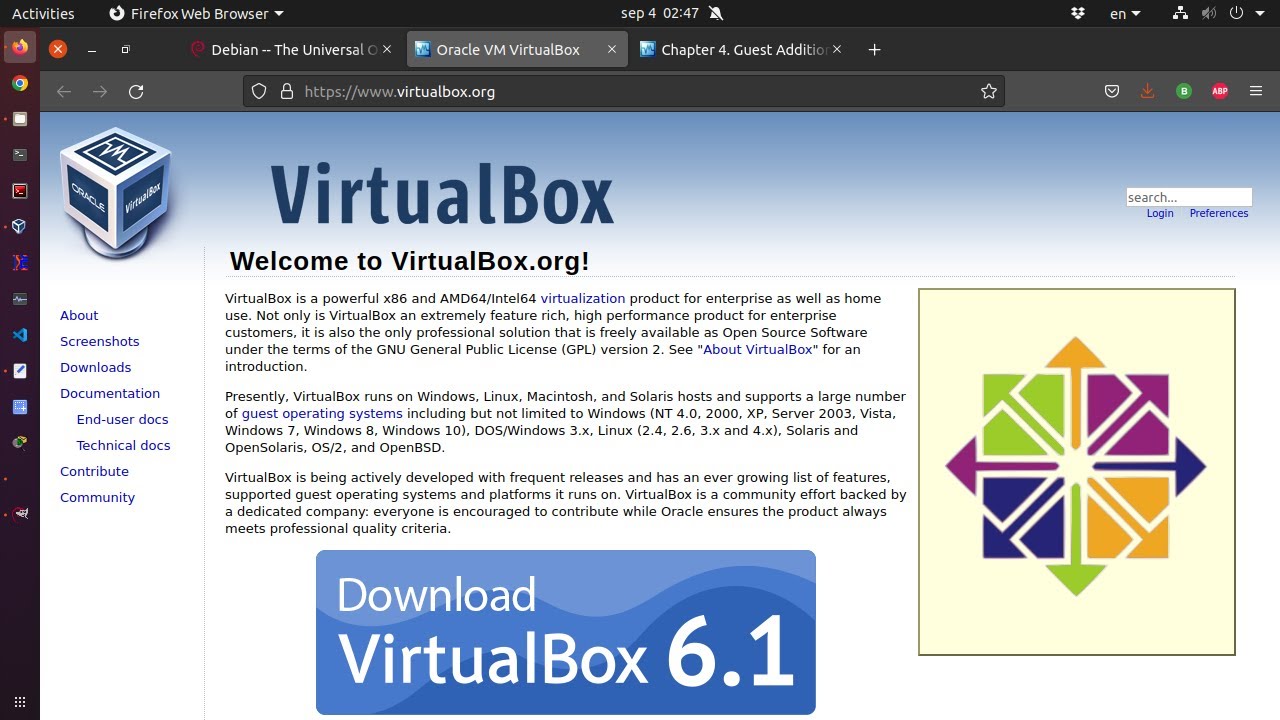This screenshot has height=720, width=1280.
Task: Open End-user docs link
Action: click(123, 419)
